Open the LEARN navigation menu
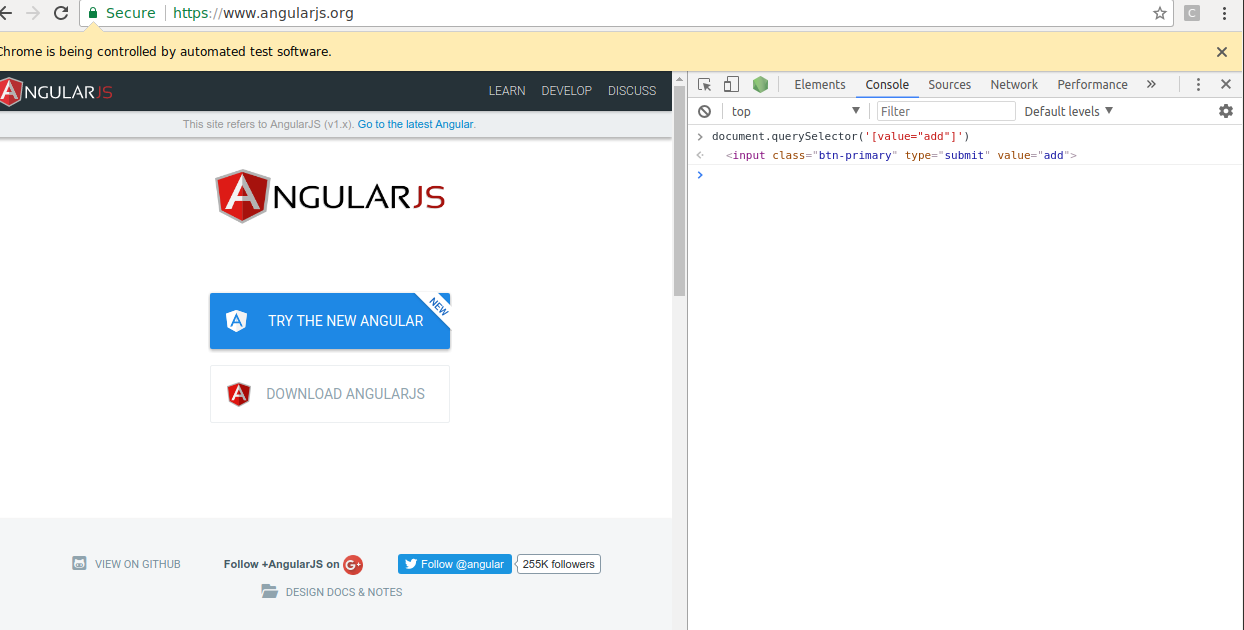The height and width of the screenshot is (630, 1244). pos(507,91)
